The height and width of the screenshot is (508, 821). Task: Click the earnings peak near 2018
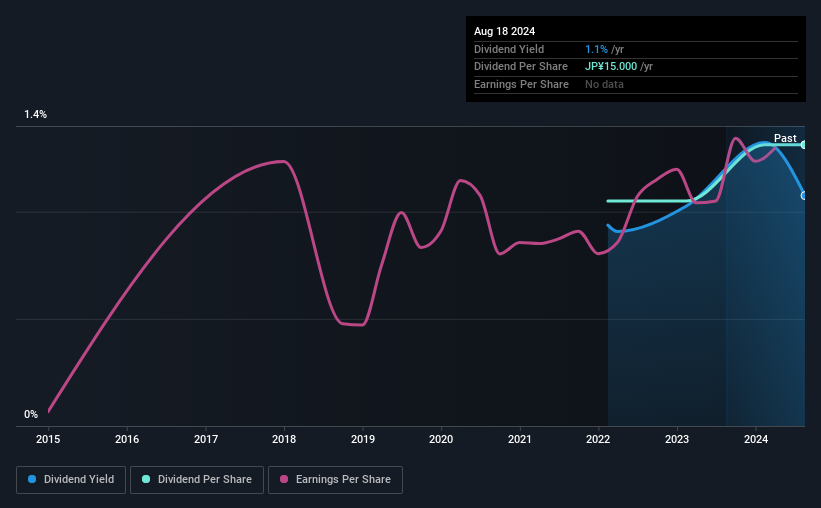(x=283, y=161)
